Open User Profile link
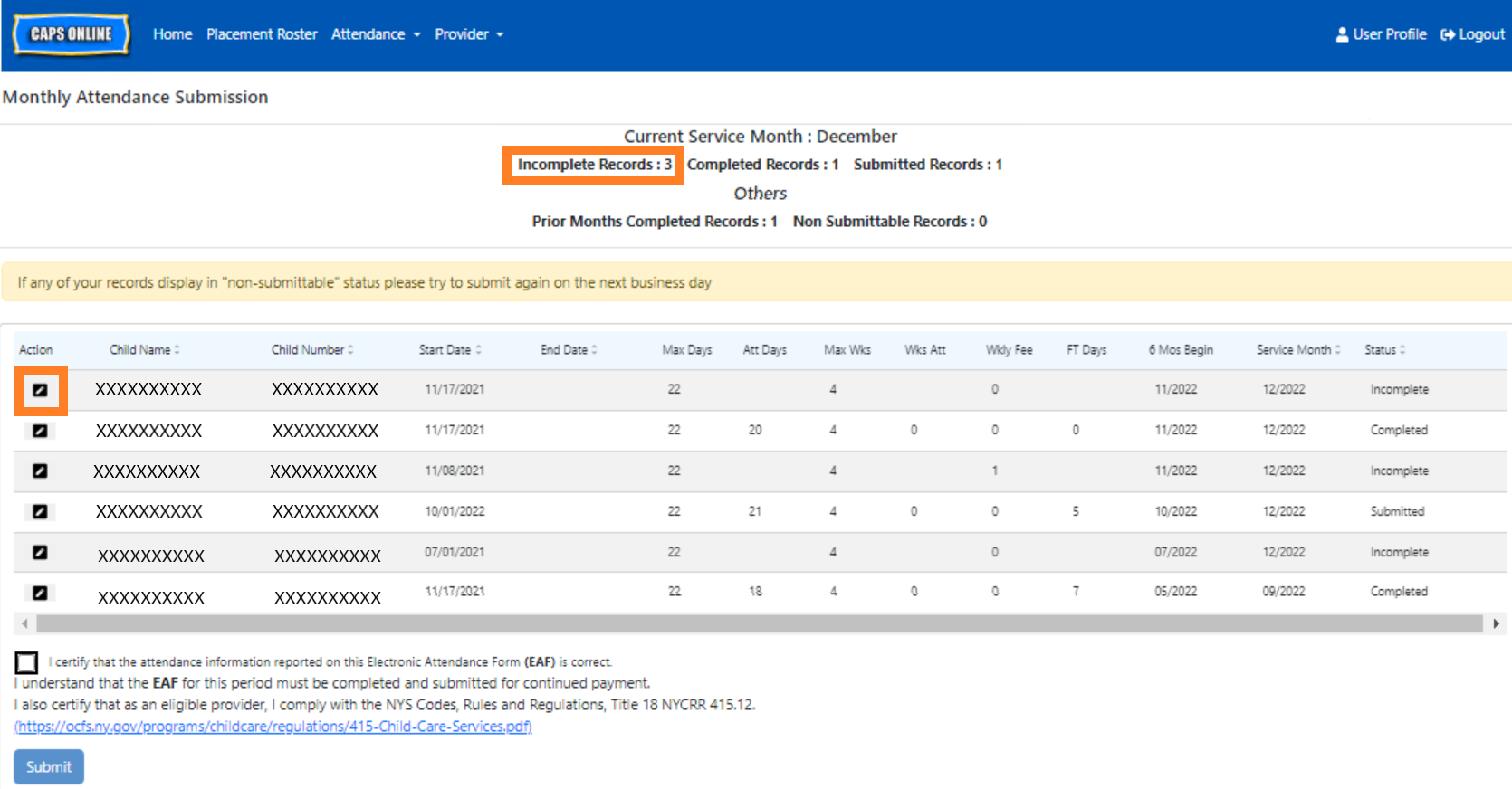Image resolution: width=1512 pixels, height=789 pixels. (1381, 34)
